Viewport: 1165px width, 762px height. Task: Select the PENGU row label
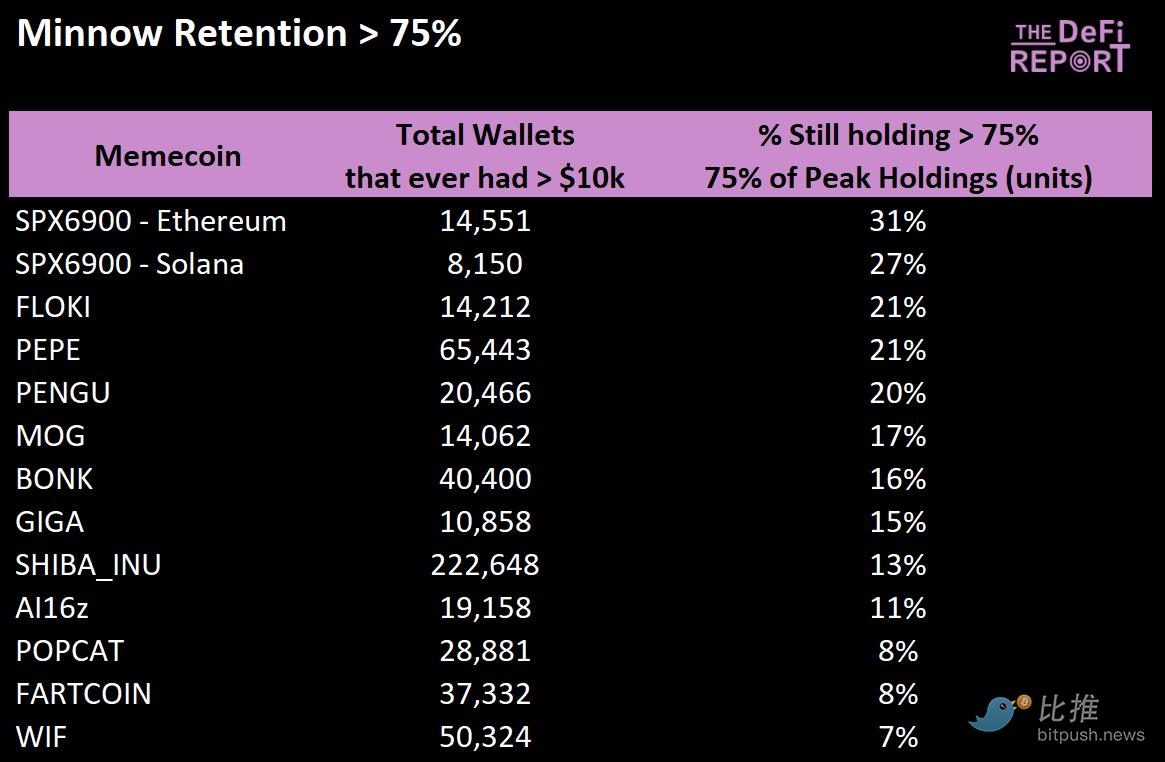[x=63, y=393]
